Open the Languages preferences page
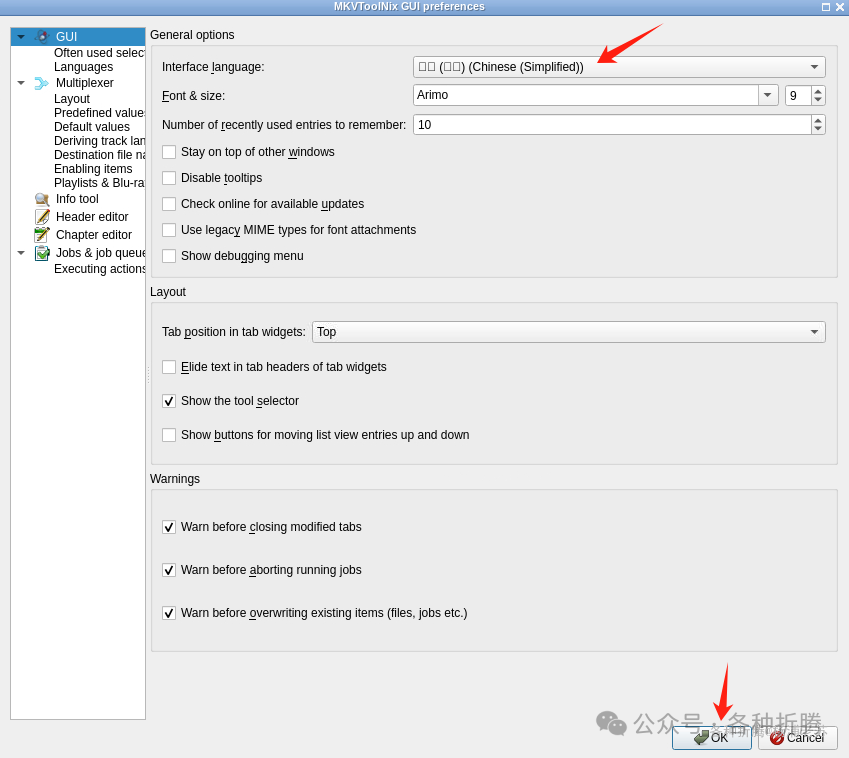 tap(83, 67)
